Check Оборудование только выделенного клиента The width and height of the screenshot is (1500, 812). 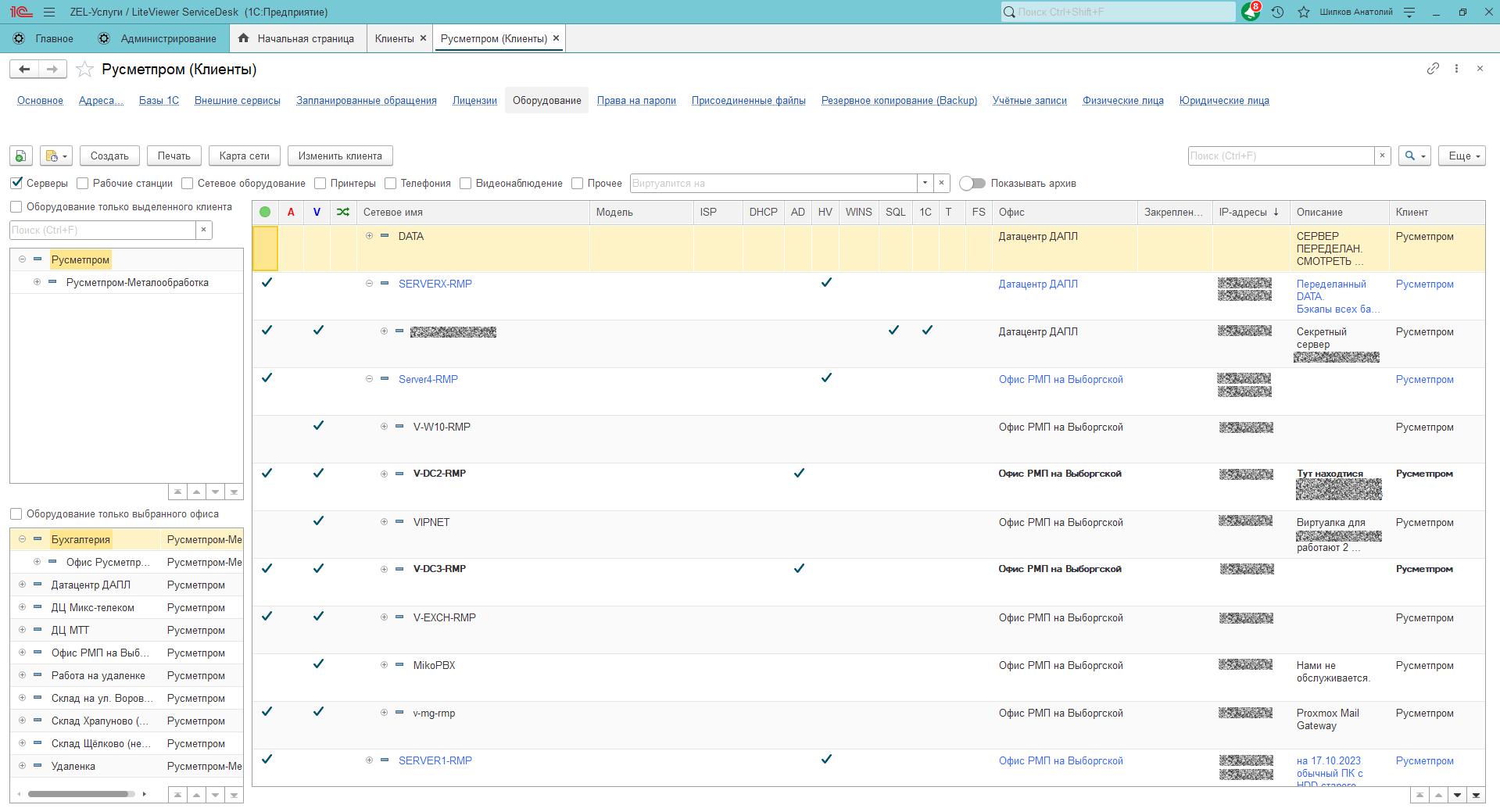[x=16, y=206]
